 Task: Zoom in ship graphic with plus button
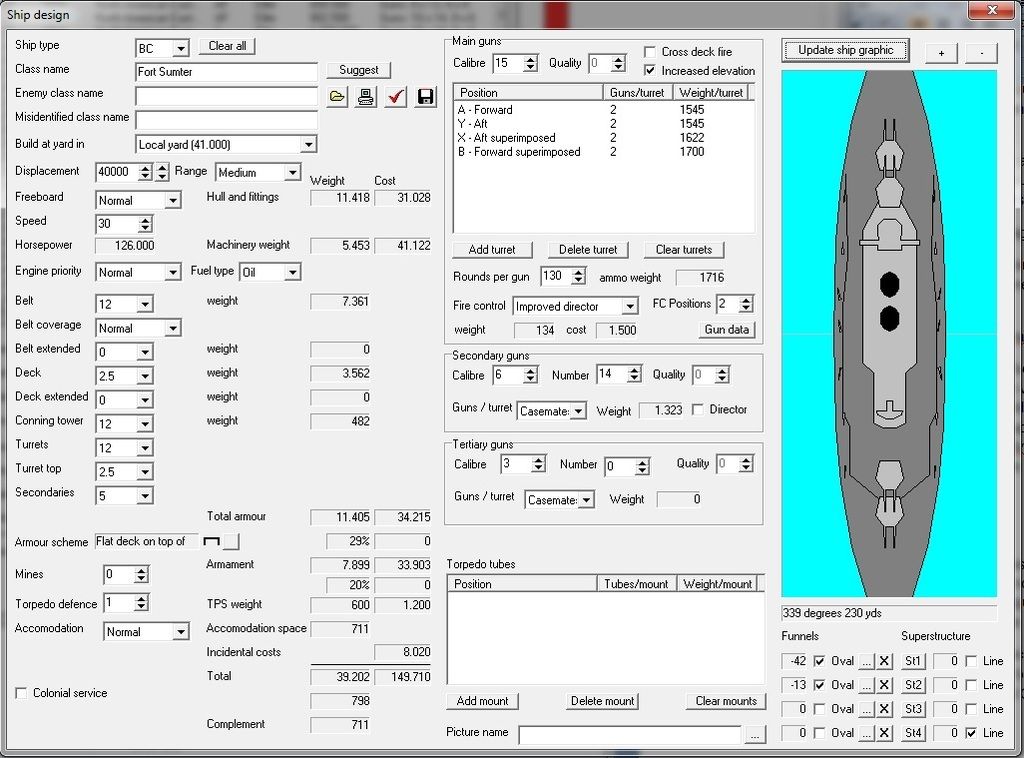tap(941, 52)
